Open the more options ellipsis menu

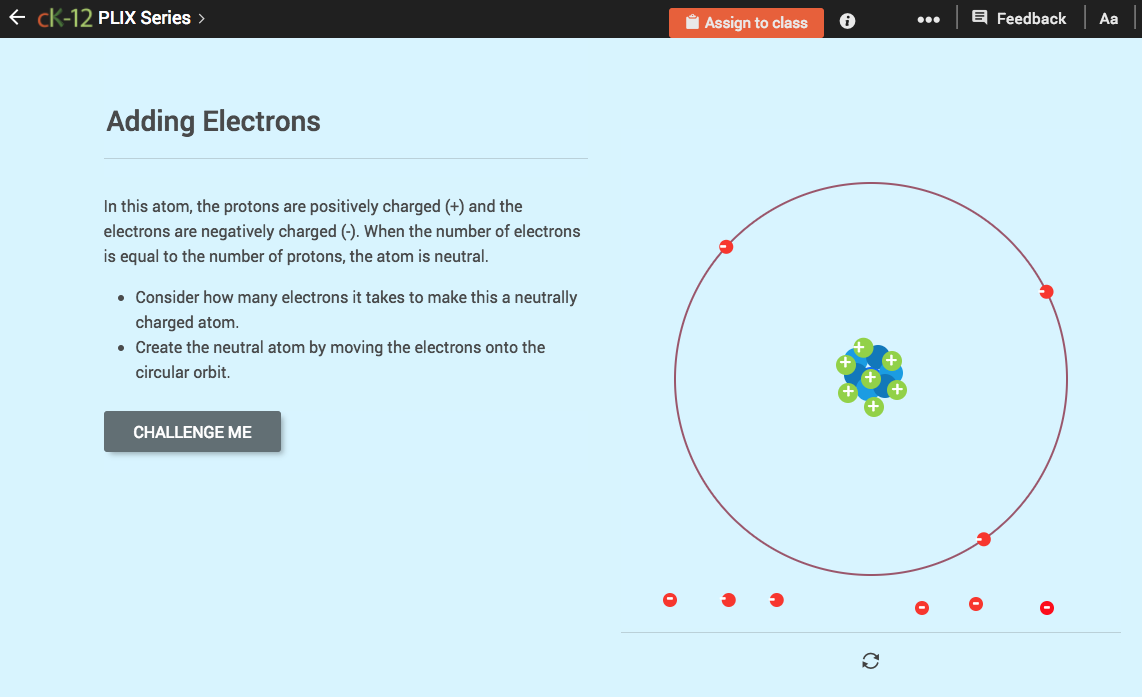[929, 18]
